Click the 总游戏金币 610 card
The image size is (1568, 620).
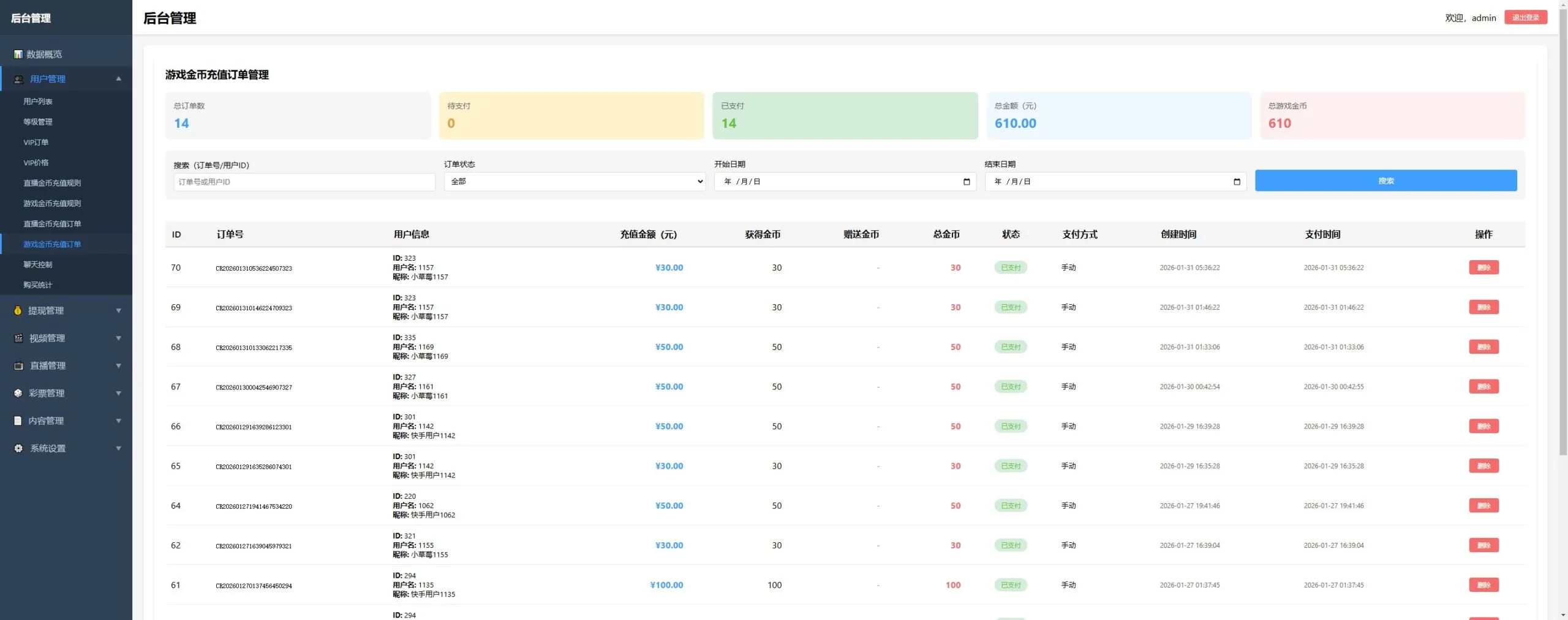coord(1392,116)
